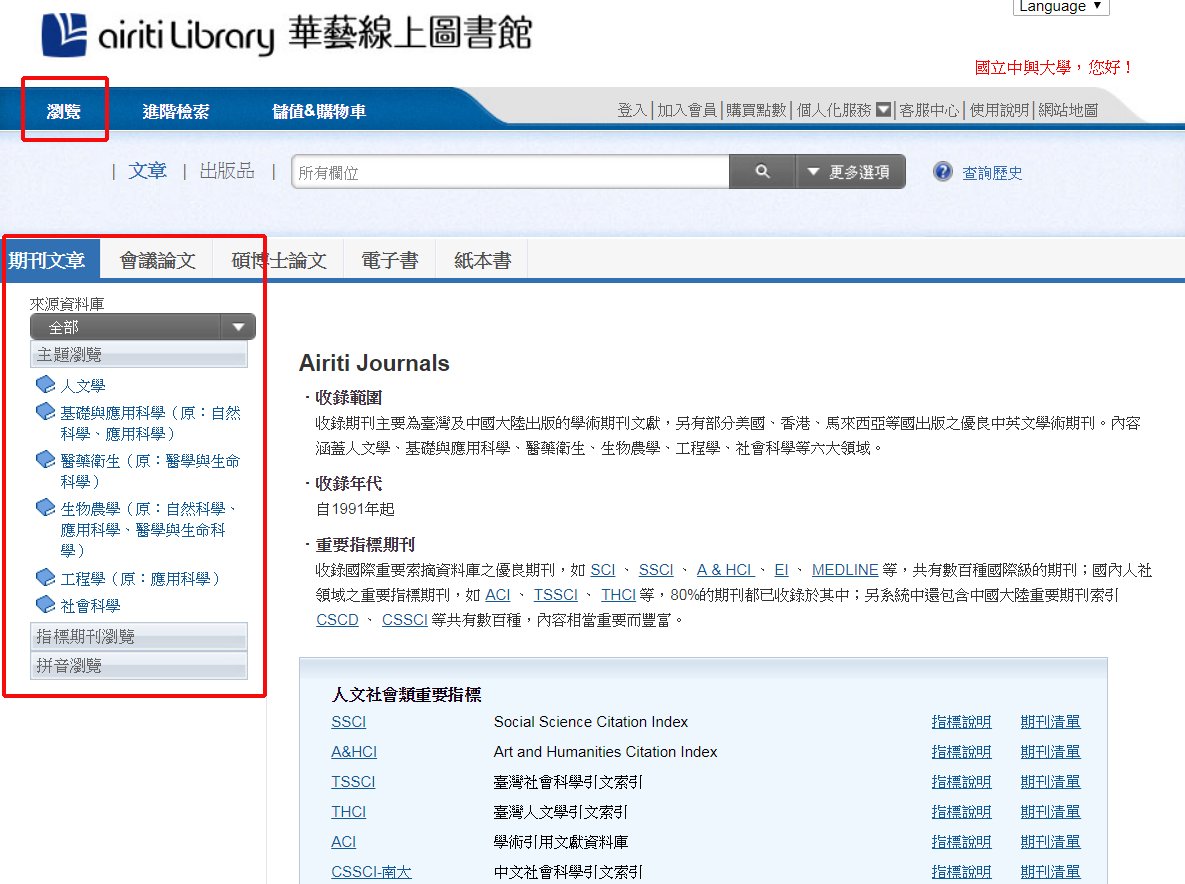Screen dimensions: 1185x884
Task: Select the 期刊文章 tab
Action: pos(51,261)
